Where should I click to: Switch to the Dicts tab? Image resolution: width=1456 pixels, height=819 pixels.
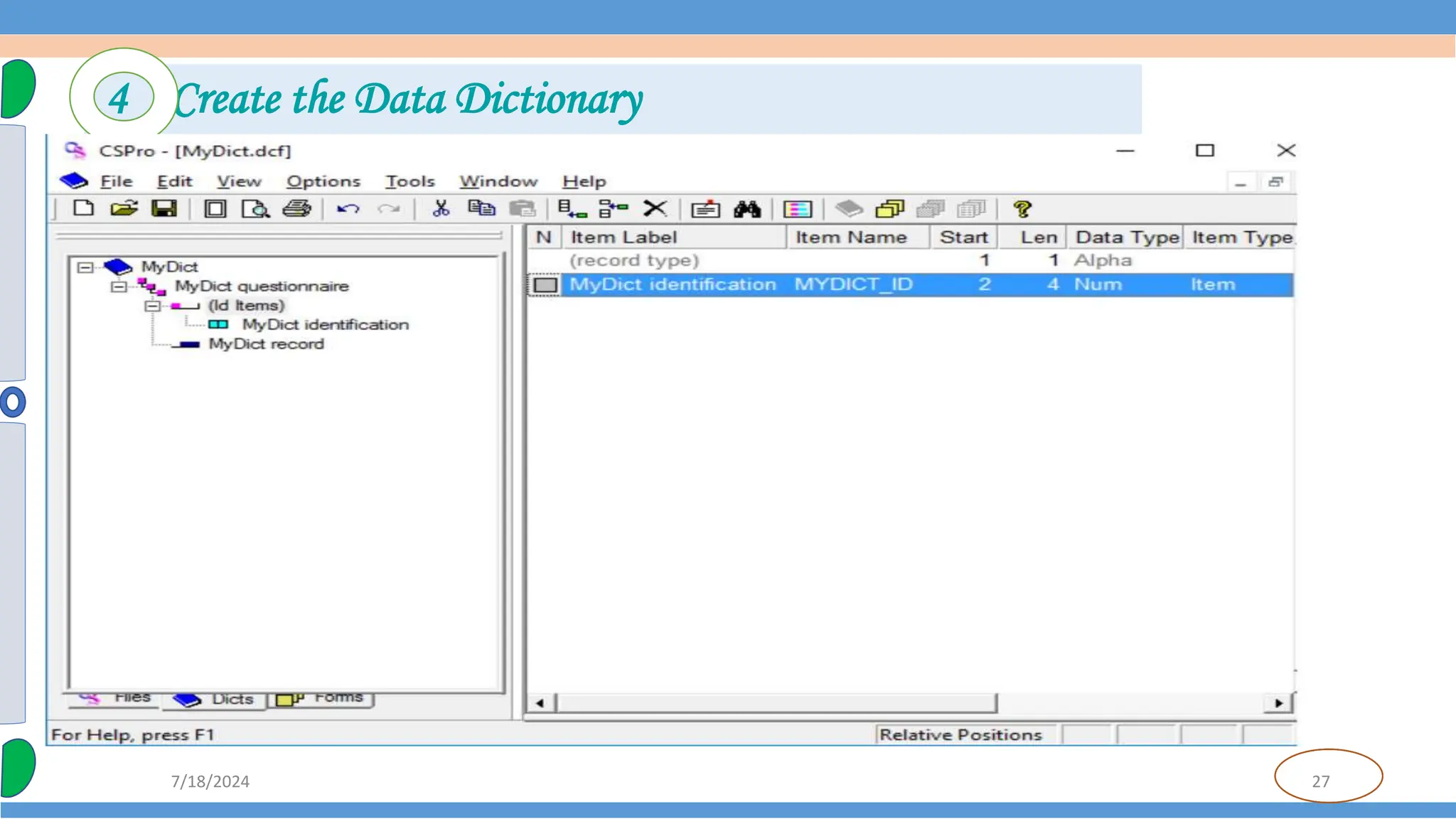coord(215,699)
